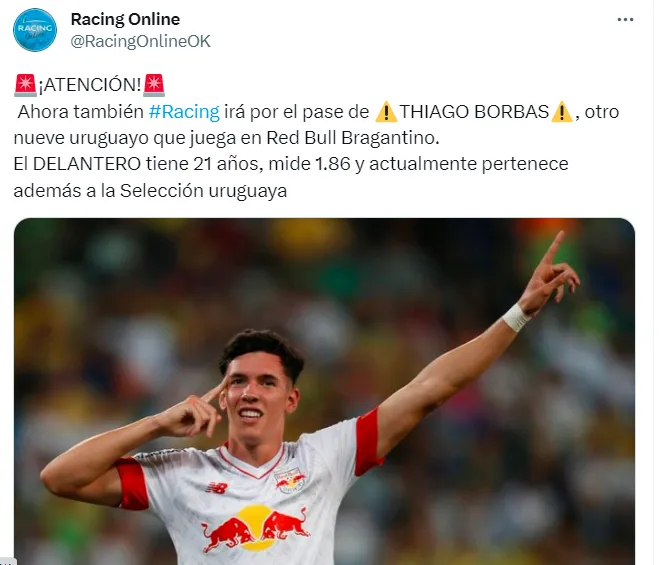Click the player's face in the photo
This screenshot has height=565, width=665.
click(255, 395)
